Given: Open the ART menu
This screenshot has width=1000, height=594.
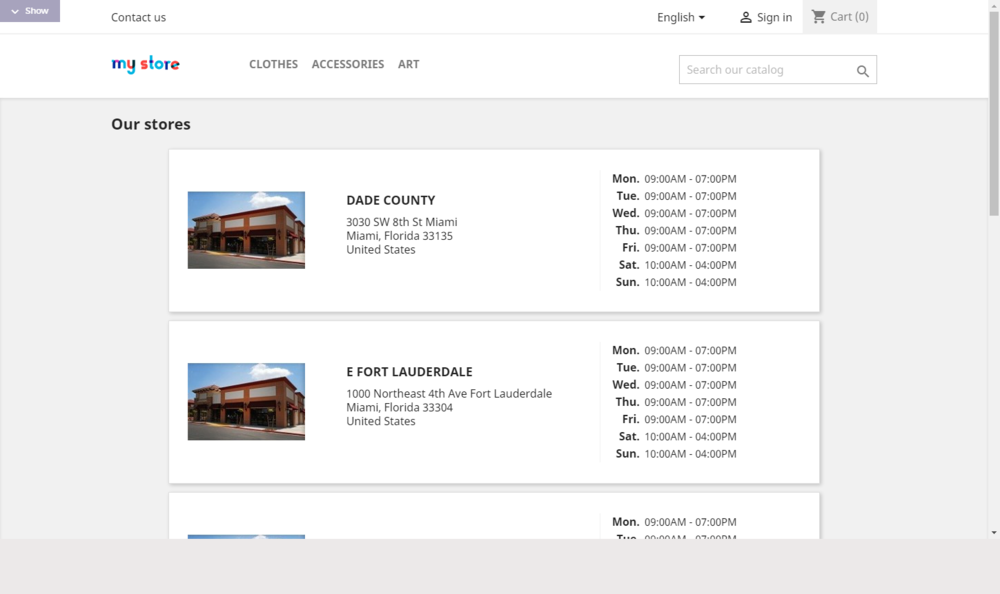Looking at the screenshot, I should coord(408,64).
